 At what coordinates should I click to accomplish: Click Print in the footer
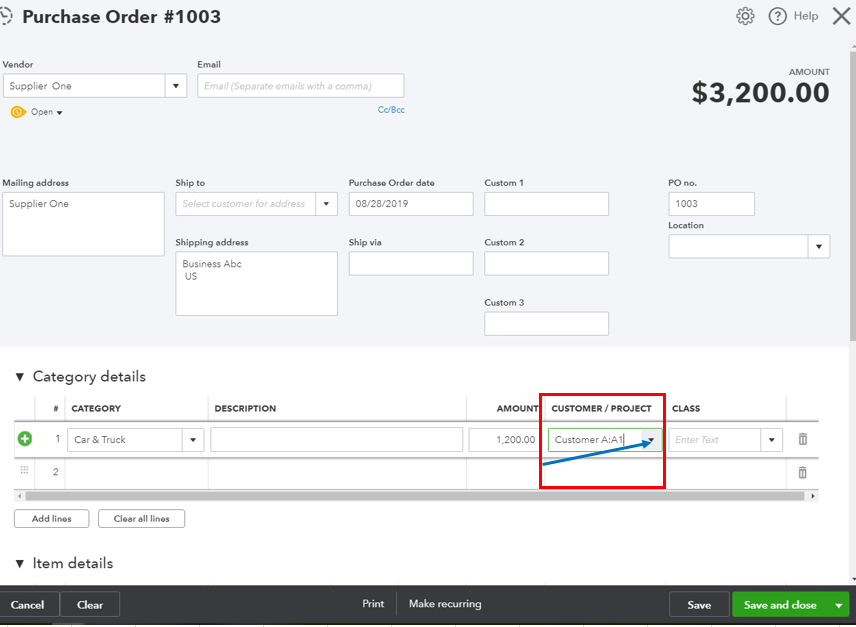pyautogui.click(x=373, y=604)
